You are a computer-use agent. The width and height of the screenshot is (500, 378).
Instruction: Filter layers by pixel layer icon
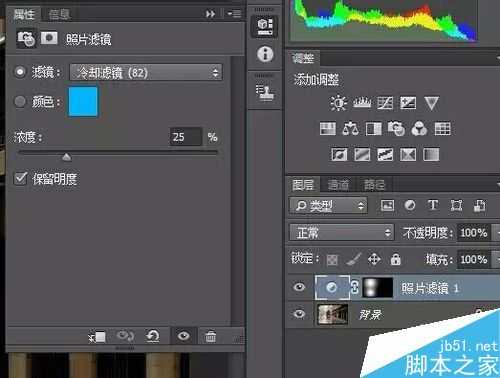(x=387, y=205)
